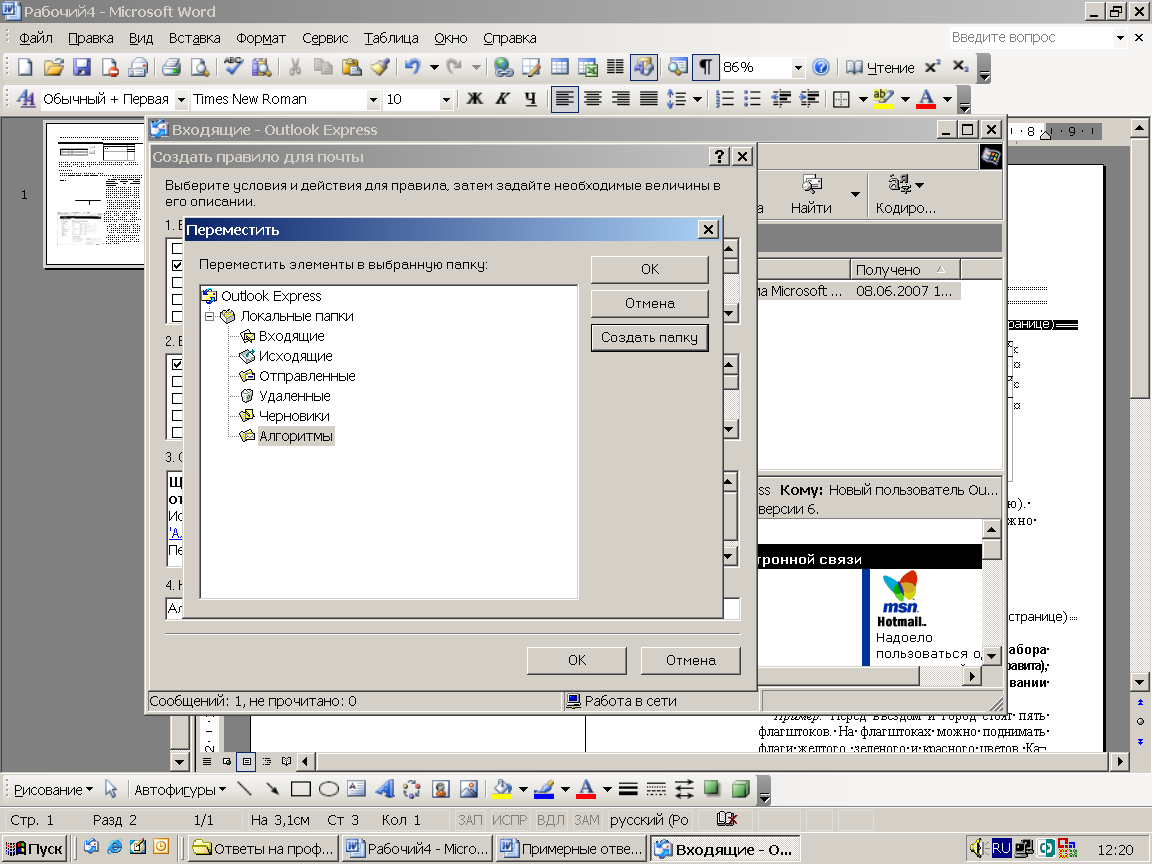Open the Таблица menu

click(391, 37)
